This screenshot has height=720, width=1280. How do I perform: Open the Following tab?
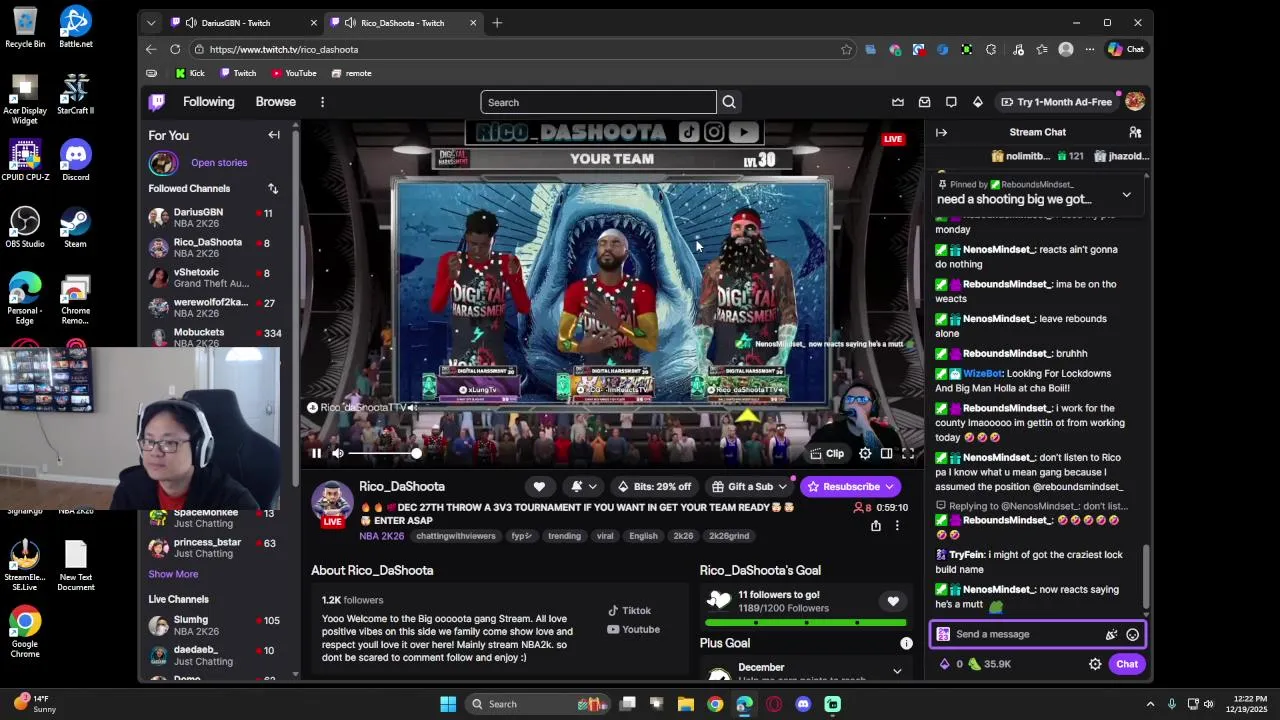(x=208, y=102)
